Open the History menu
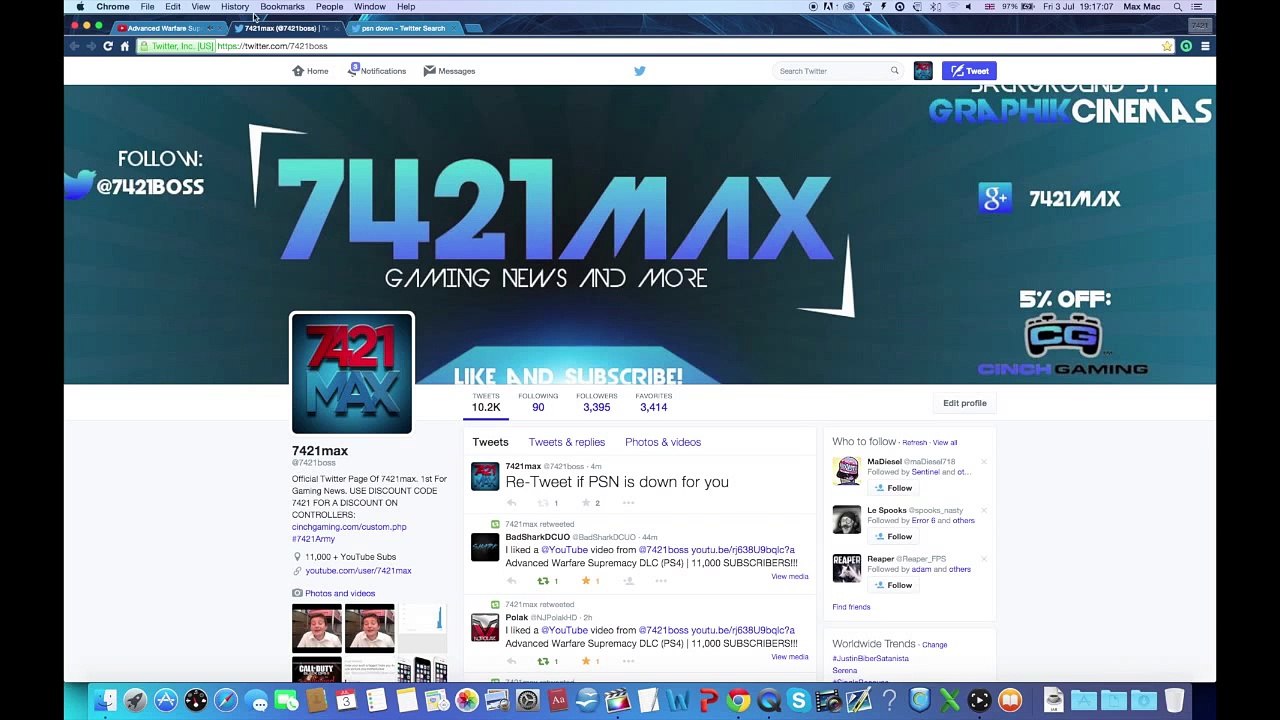 coord(235,7)
